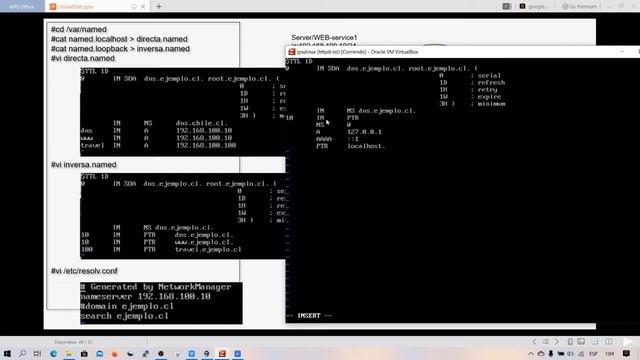
Task: Click 'search ejemplo.cl' line in image
Action: [124, 316]
